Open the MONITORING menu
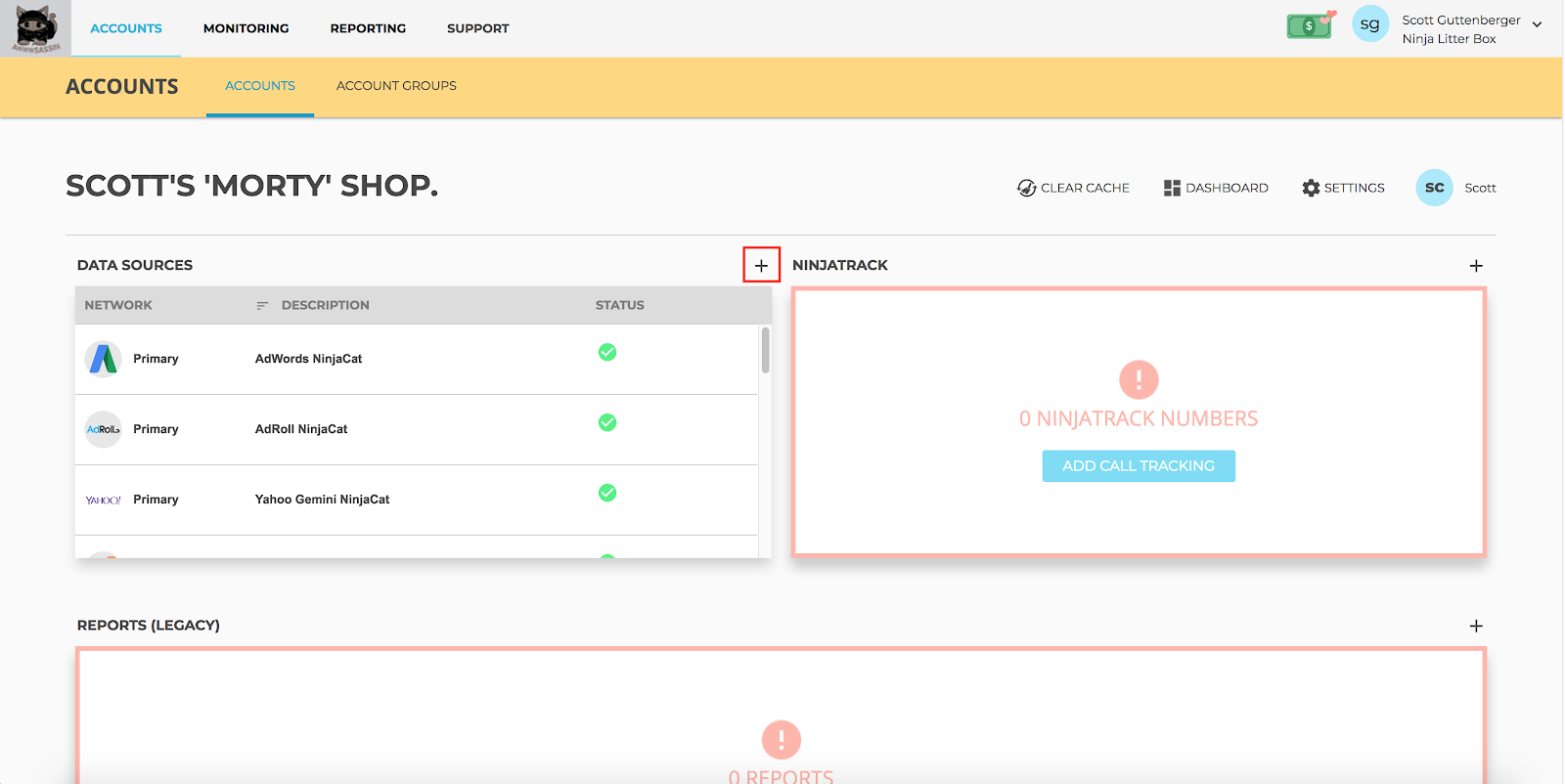 [246, 28]
